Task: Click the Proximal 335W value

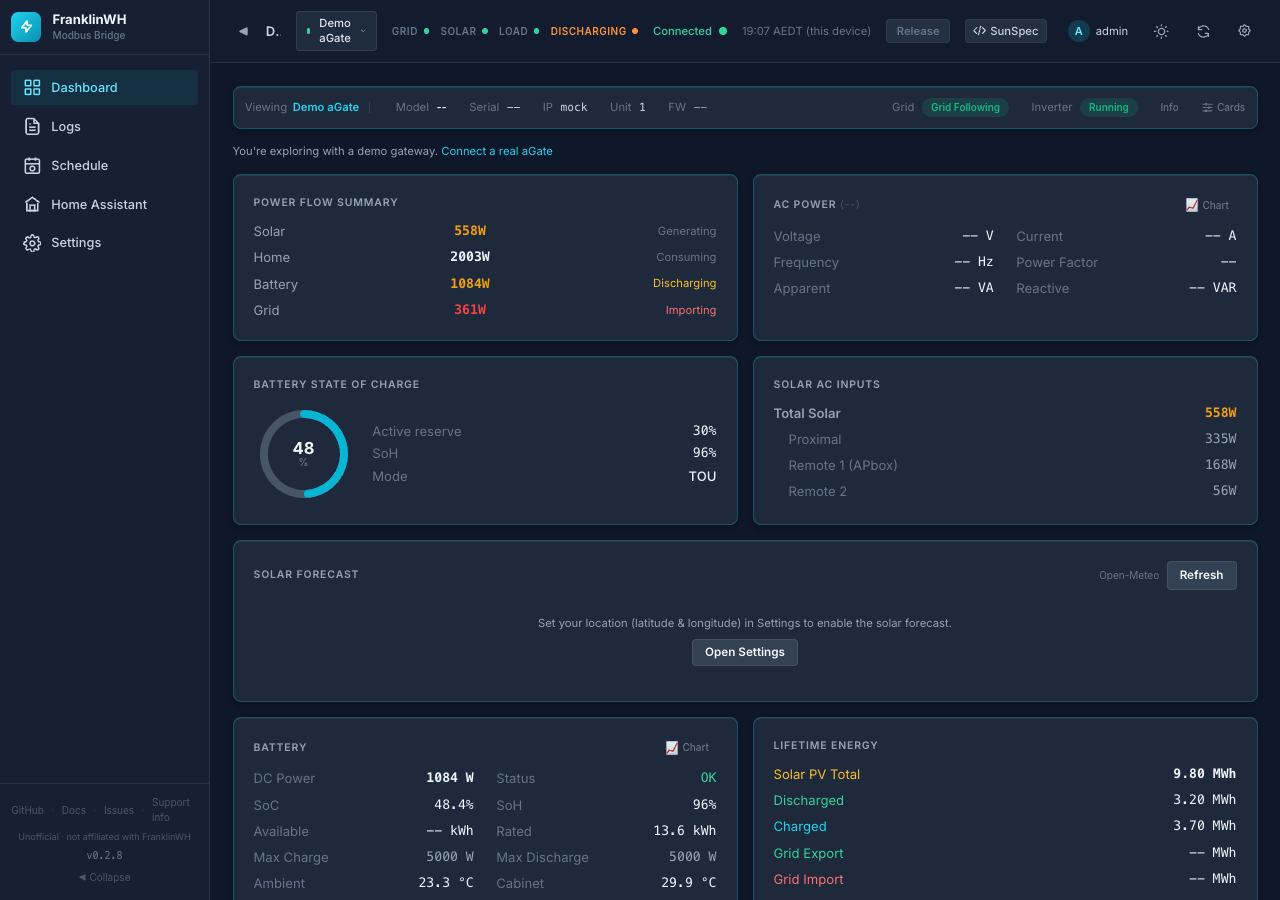Action: click(x=1221, y=439)
